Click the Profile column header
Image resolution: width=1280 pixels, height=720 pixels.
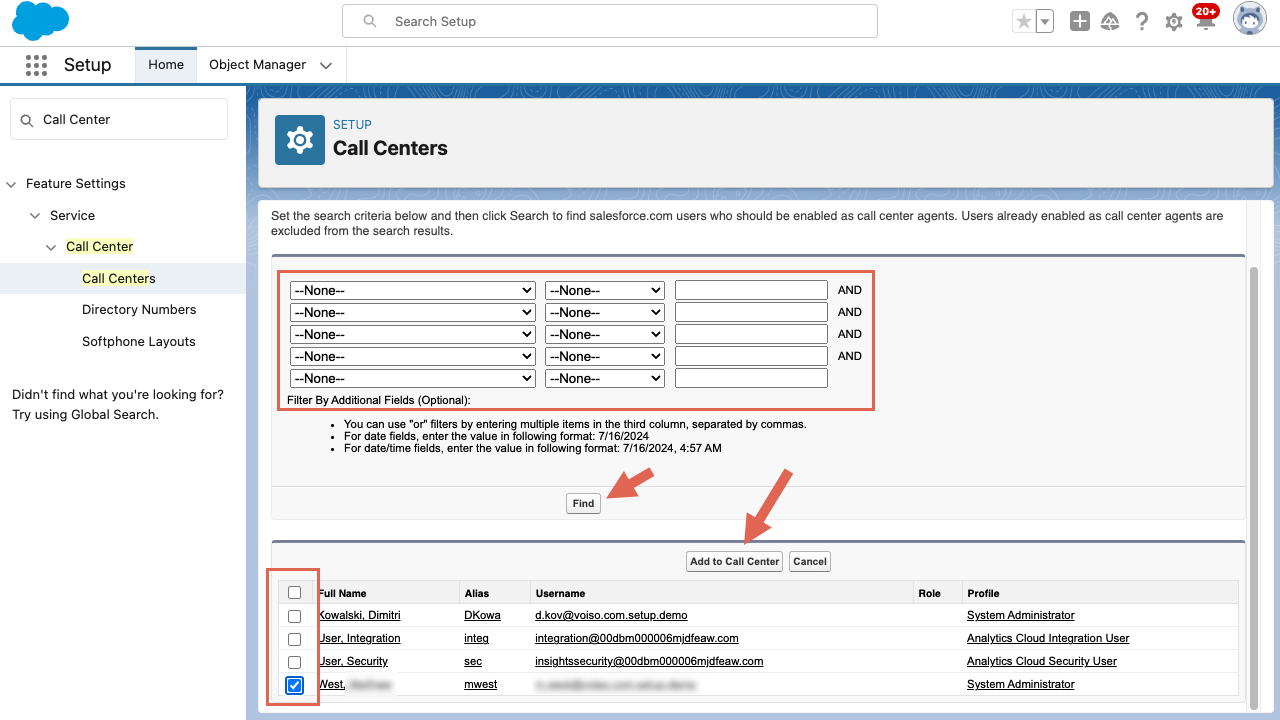pyautogui.click(x=983, y=593)
